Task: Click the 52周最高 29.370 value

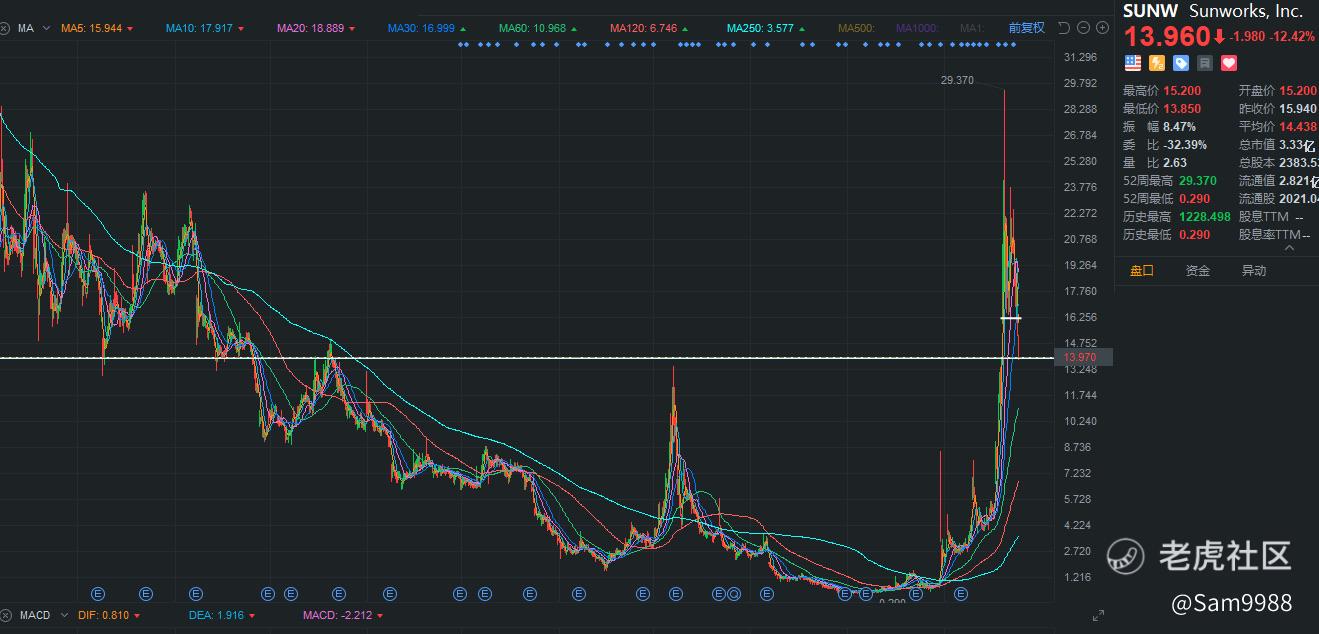Action: [1198, 180]
